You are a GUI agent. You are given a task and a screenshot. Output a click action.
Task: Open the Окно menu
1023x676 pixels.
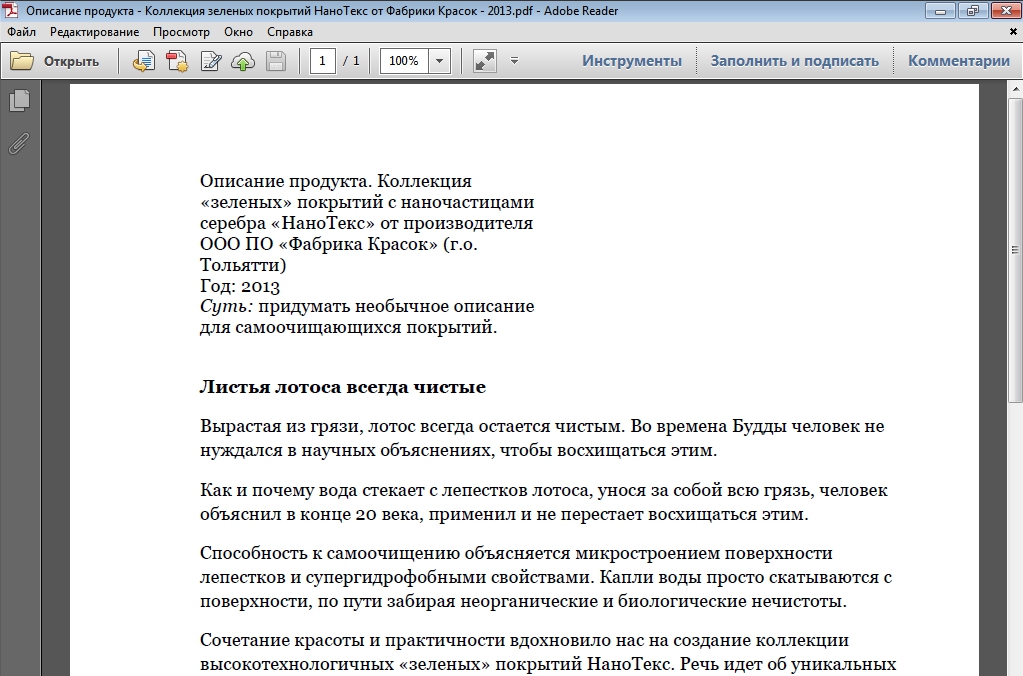(238, 32)
